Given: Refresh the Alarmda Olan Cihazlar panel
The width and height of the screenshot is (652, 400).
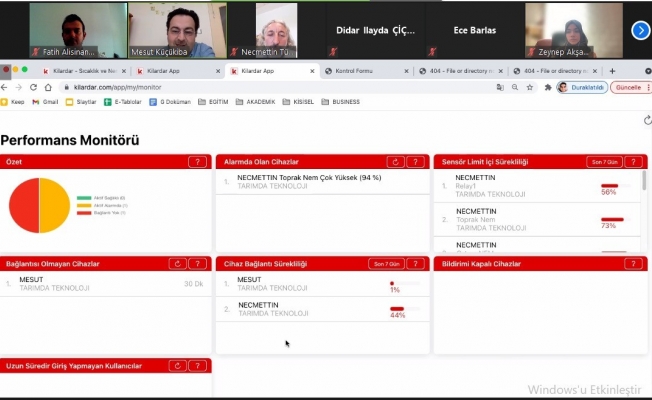Looking at the screenshot, I should (396, 162).
